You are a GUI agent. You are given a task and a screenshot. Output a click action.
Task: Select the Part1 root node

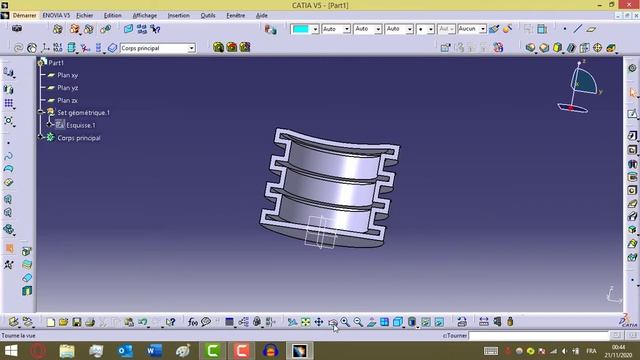56,62
